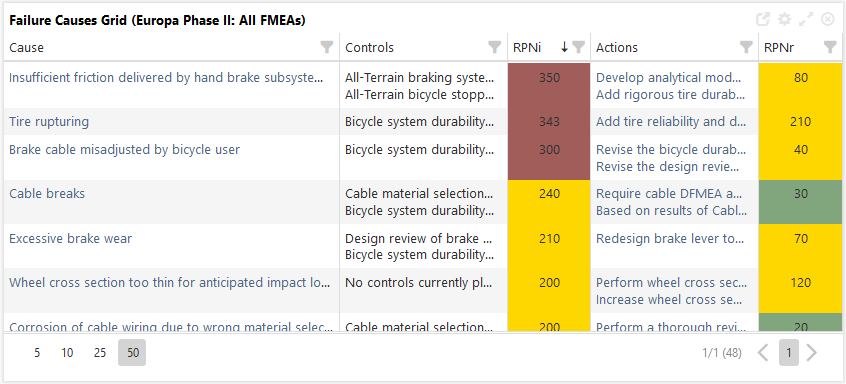The image size is (846, 384).
Task: Select 50 rows per page
Action: coord(132,353)
